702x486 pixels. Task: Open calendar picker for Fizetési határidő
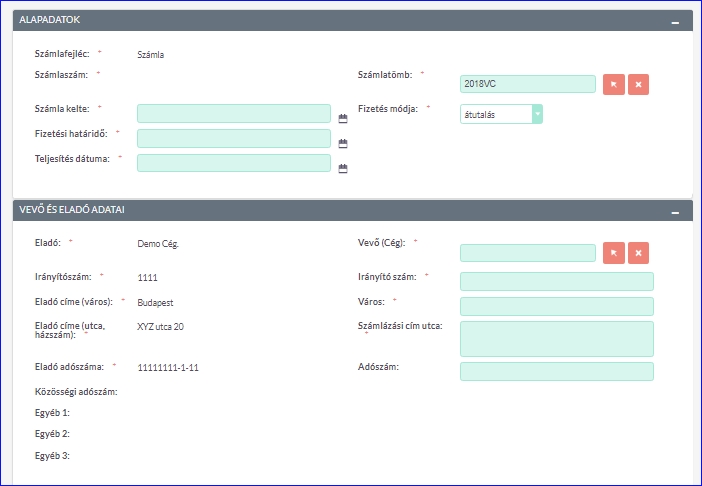(x=342, y=143)
